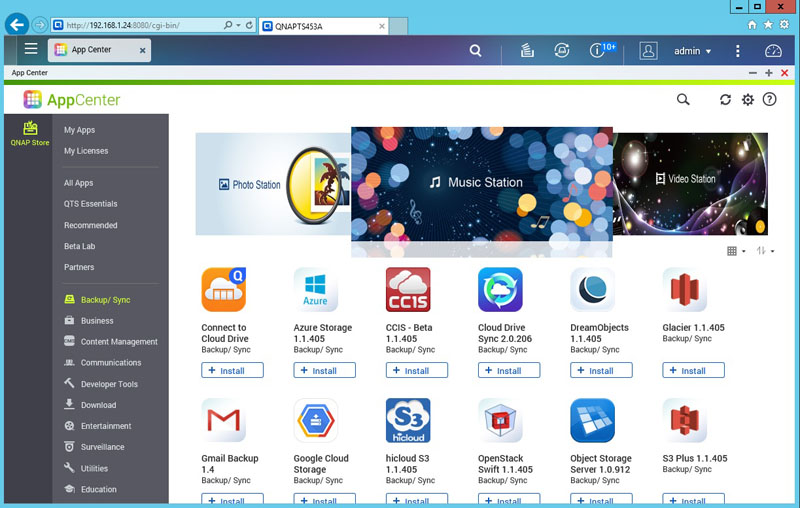
Task: Open the Music Station banner
Action: coord(482,184)
